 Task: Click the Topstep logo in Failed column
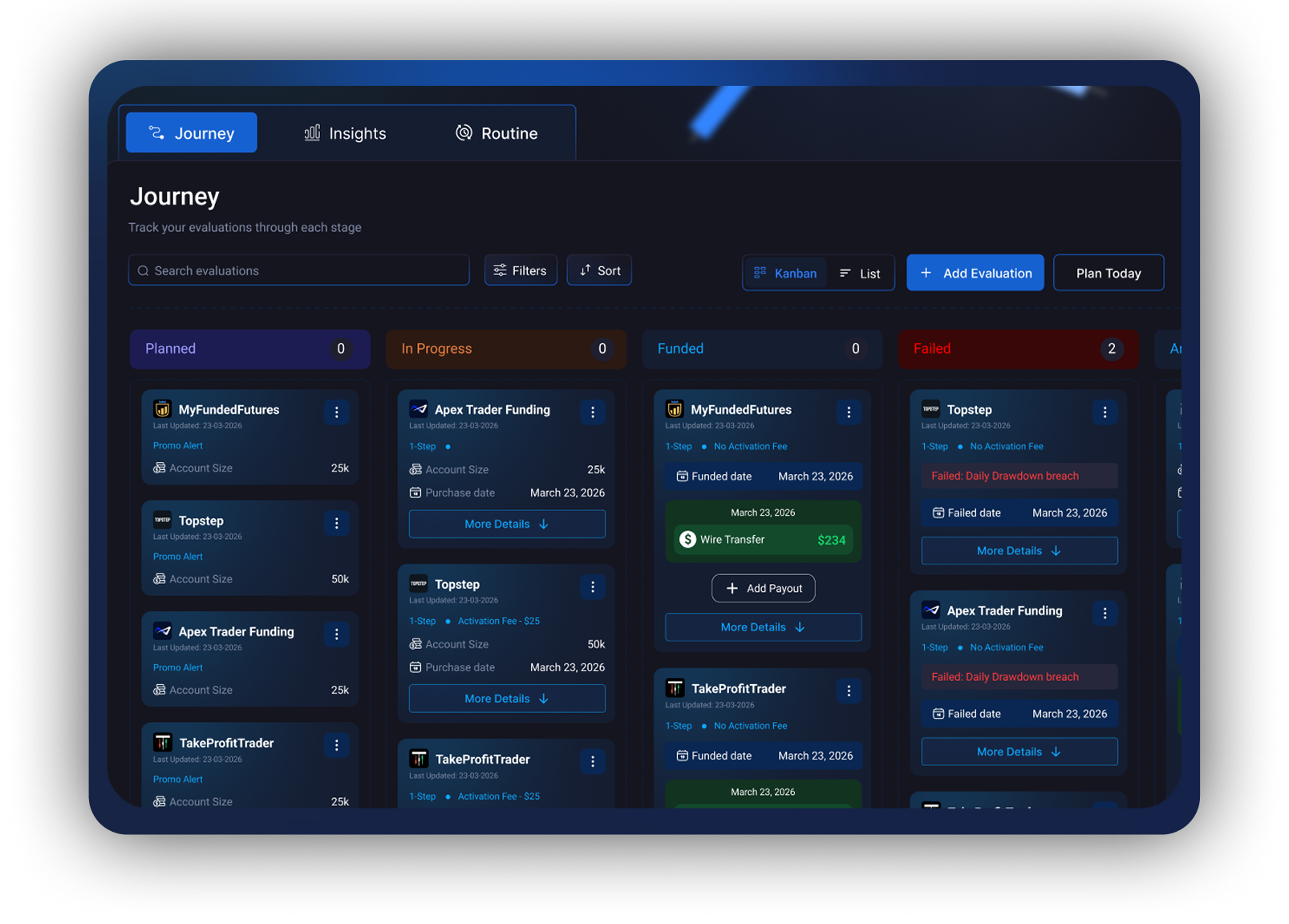coord(930,409)
